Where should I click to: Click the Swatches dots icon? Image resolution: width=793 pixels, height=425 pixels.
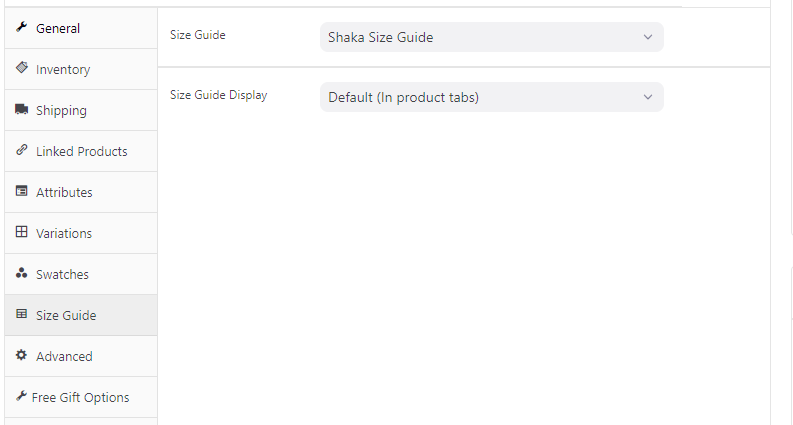tap(21, 273)
